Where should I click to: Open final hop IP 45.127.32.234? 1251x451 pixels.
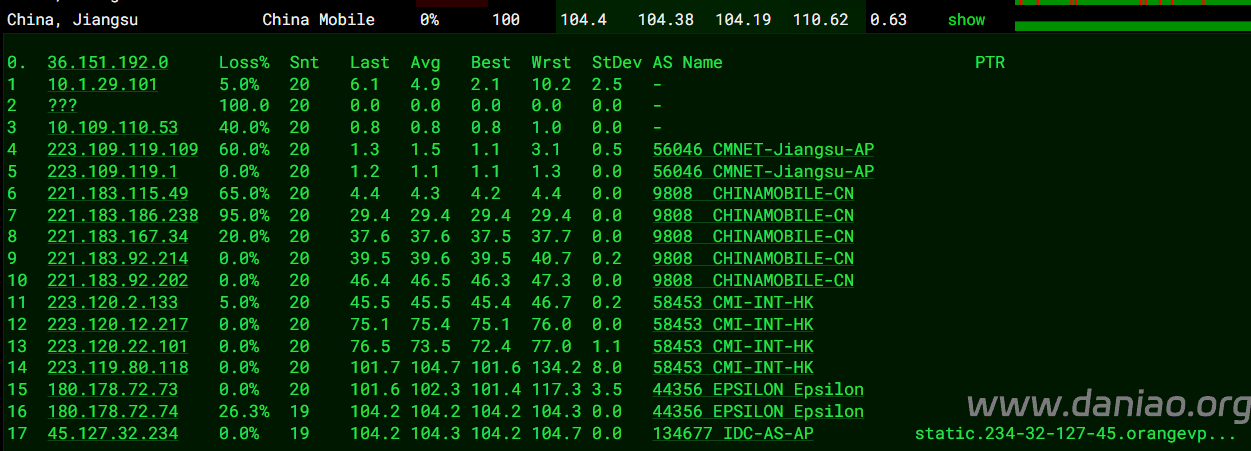[112, 433]
